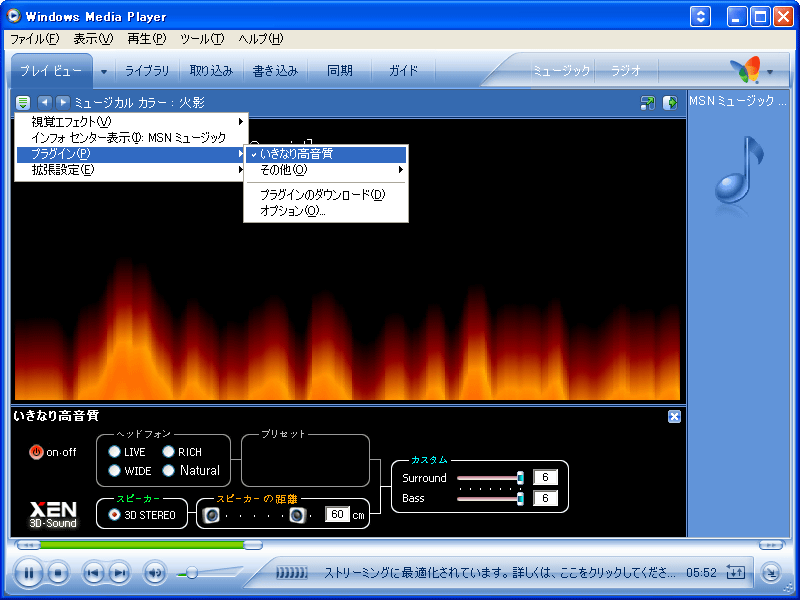Pause the current playback
Viewport: 800px width, 600px height.
[x=29, y=573]
